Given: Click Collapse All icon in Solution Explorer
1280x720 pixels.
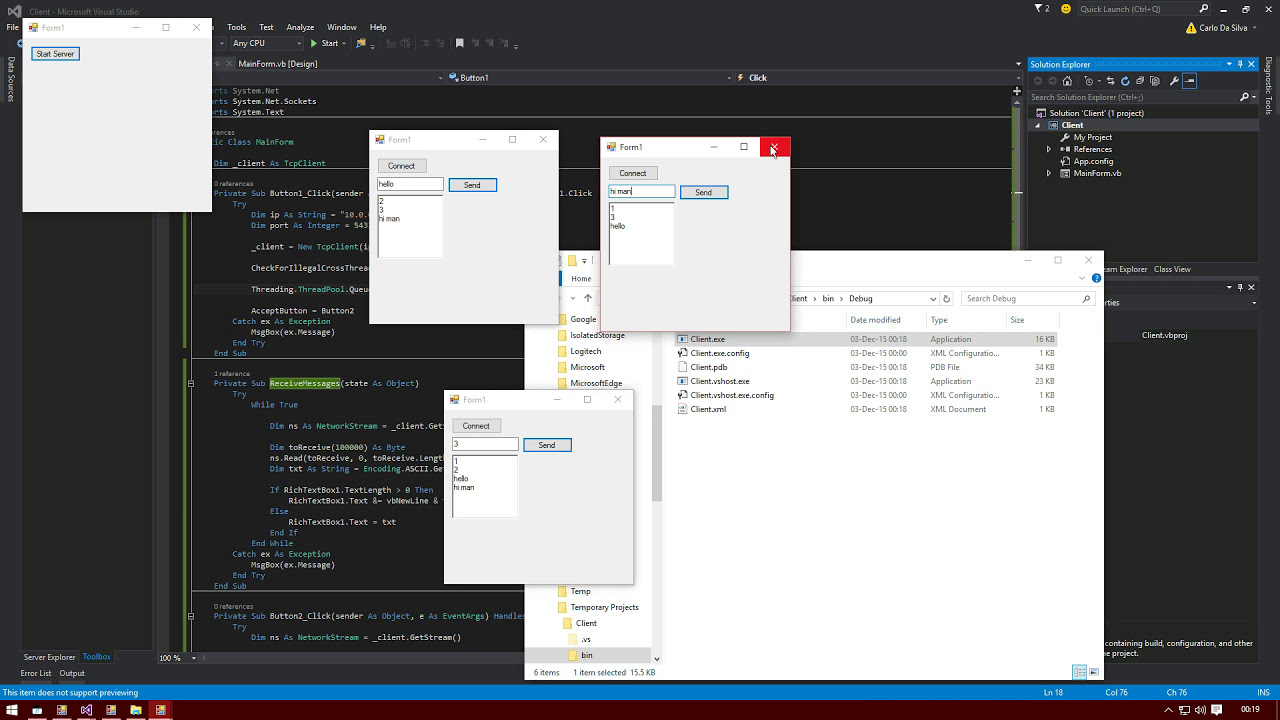Looking at the screenshot, I should click(x=1139, y=81).
